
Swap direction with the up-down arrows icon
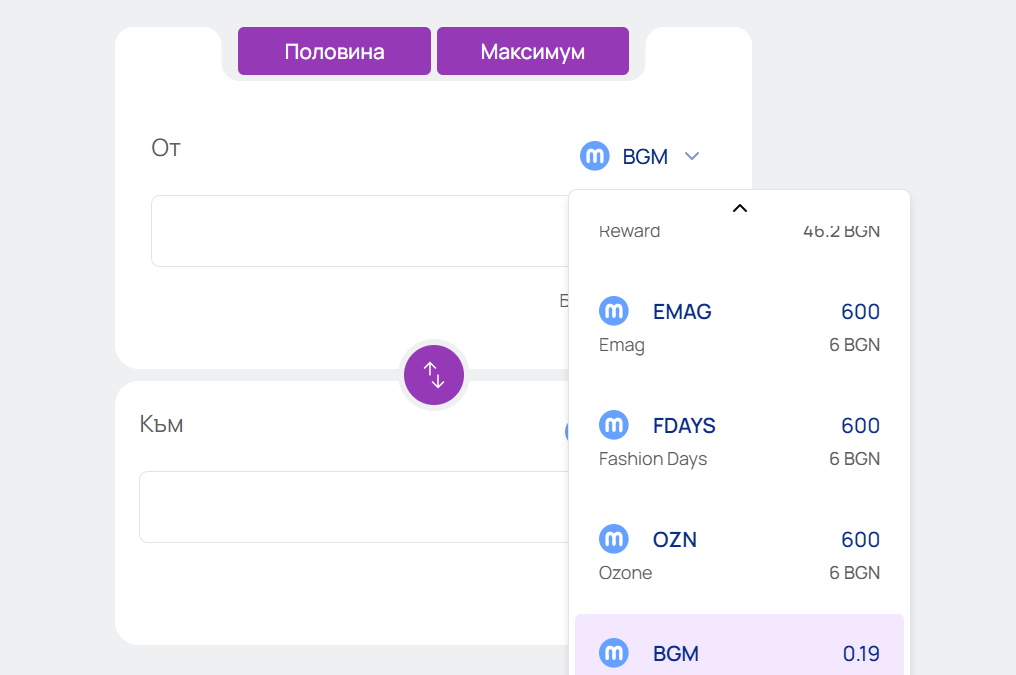[x=433, y=375]
